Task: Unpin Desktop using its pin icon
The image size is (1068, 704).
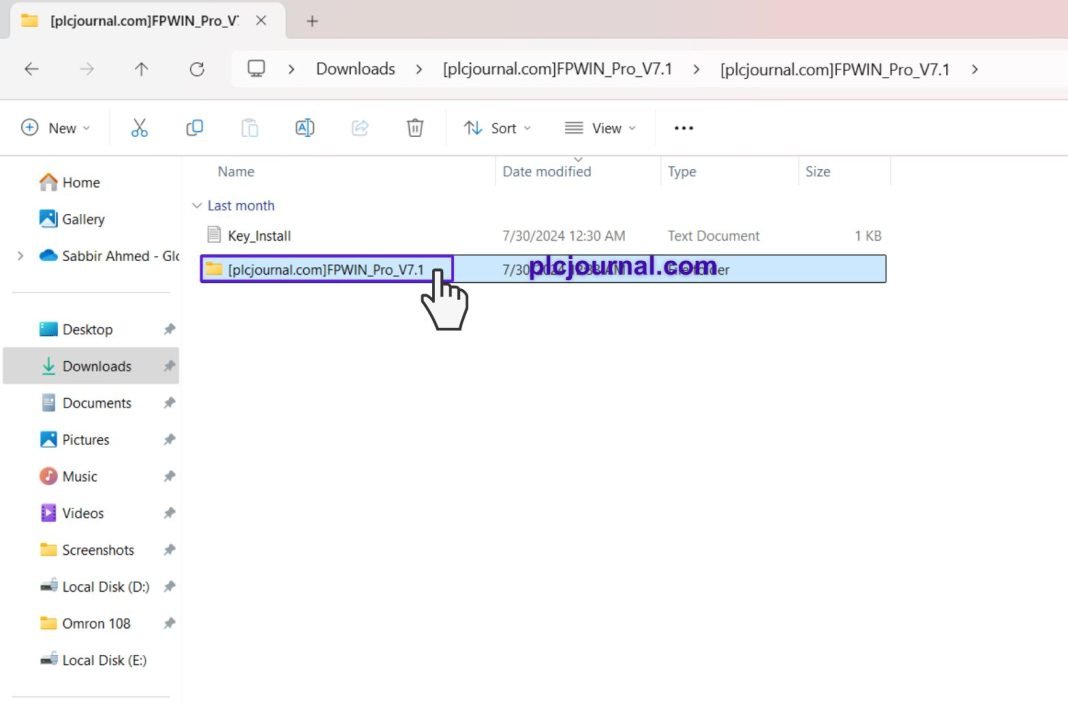Action: click(170, 330)
